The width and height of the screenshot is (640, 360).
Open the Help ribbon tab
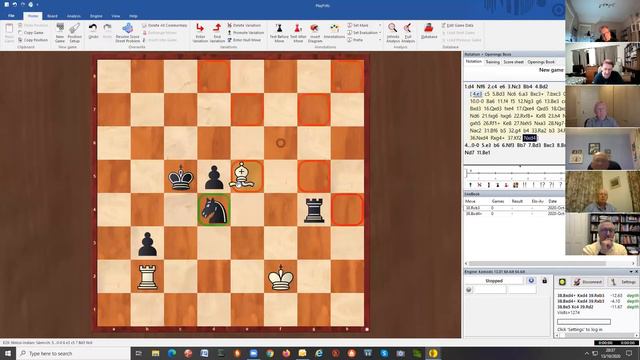click(133, 16)
